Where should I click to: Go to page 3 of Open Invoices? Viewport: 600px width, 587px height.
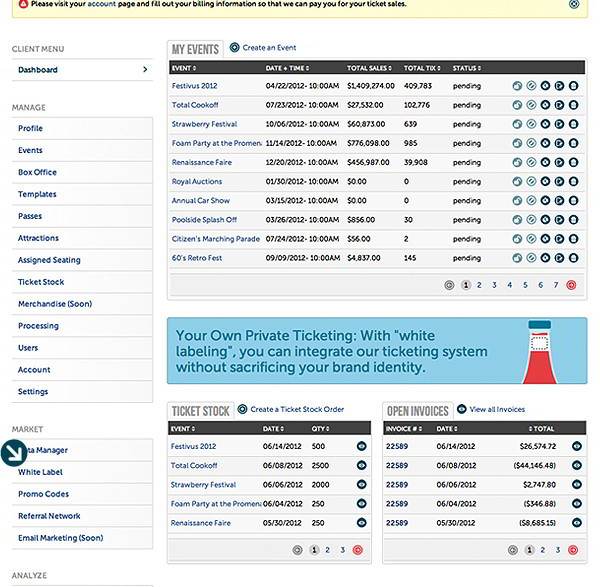(558, 550)
